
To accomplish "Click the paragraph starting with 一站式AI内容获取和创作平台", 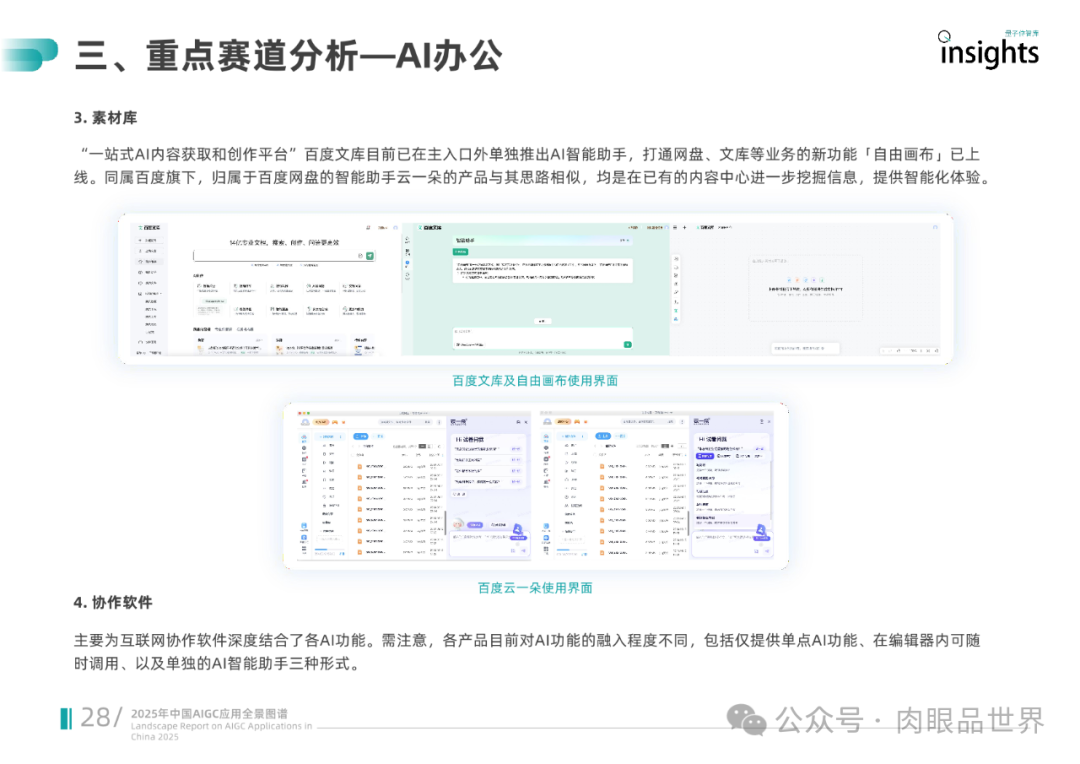I will tap(534, 166).
